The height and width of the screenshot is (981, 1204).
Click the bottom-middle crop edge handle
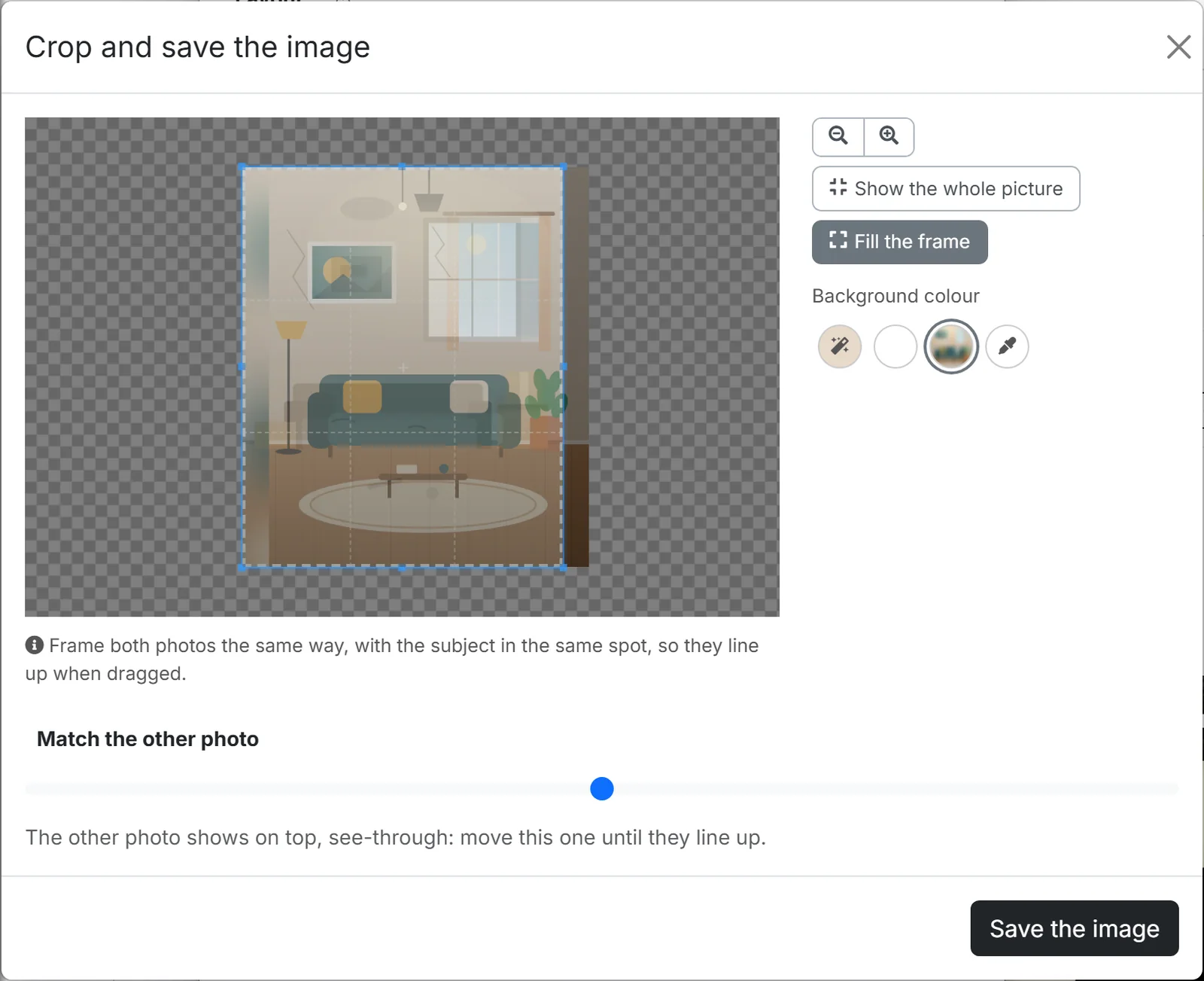(403, 568)
